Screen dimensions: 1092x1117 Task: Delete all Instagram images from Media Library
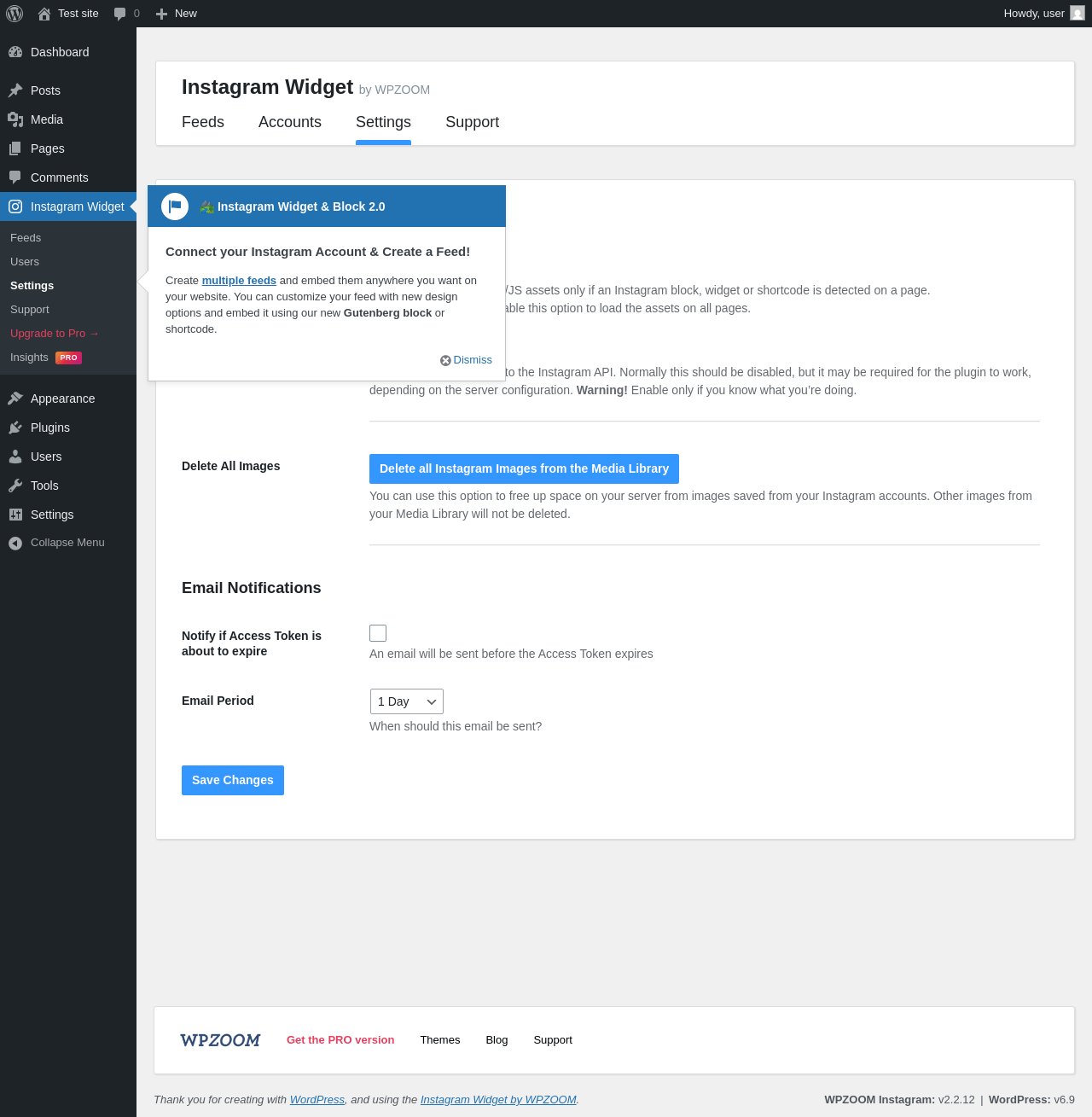[524, 468]
